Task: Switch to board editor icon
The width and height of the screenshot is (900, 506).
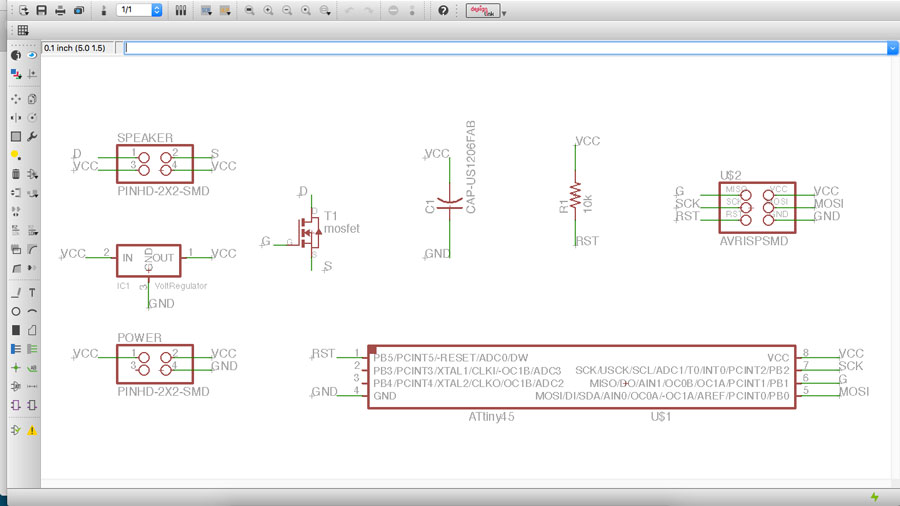Action: tap(104, 10)
